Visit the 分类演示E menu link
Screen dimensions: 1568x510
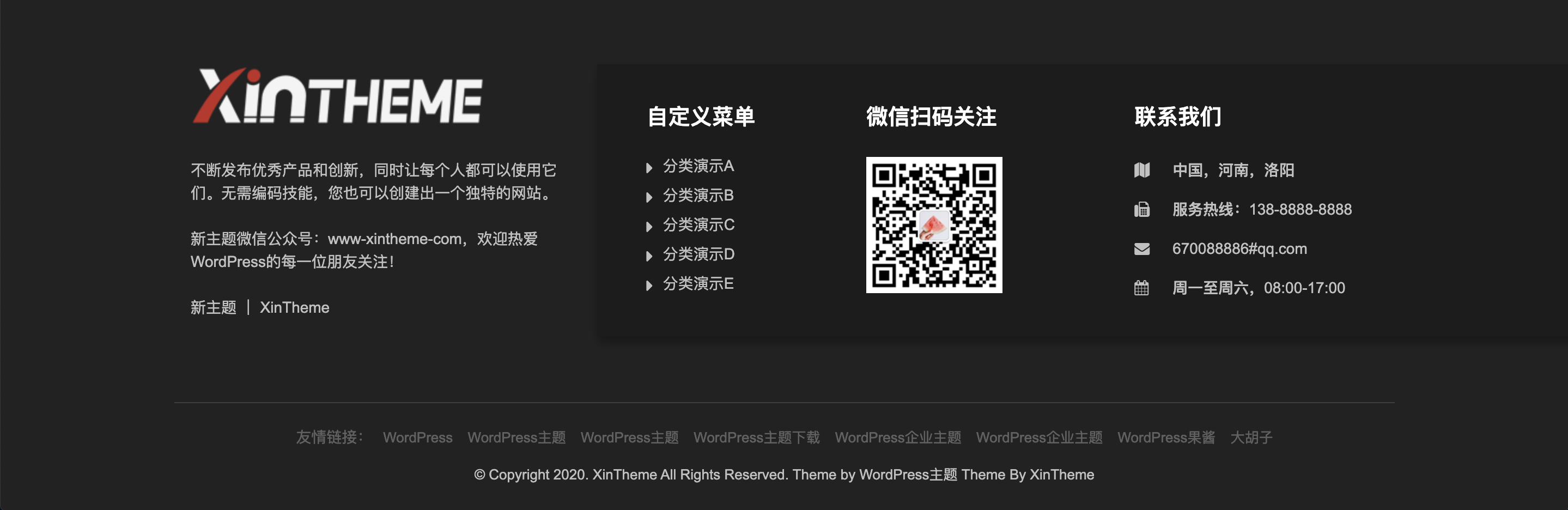pyautogui.click(x=698, y=283)
